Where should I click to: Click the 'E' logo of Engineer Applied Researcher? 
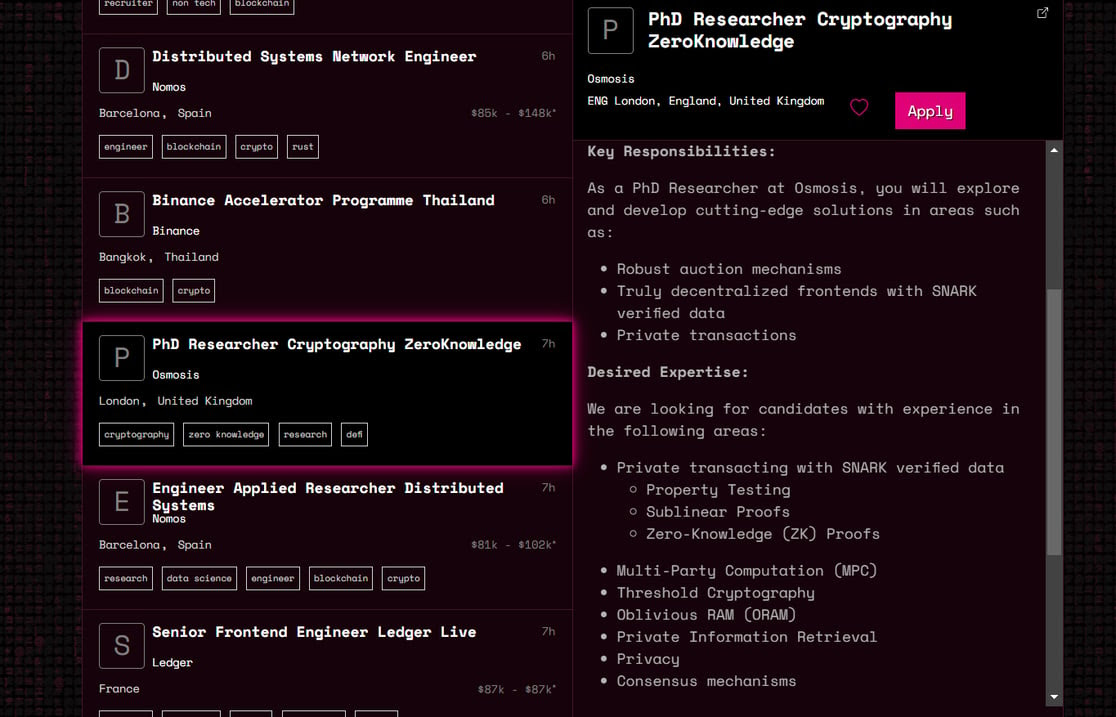(x=122, y=501)
